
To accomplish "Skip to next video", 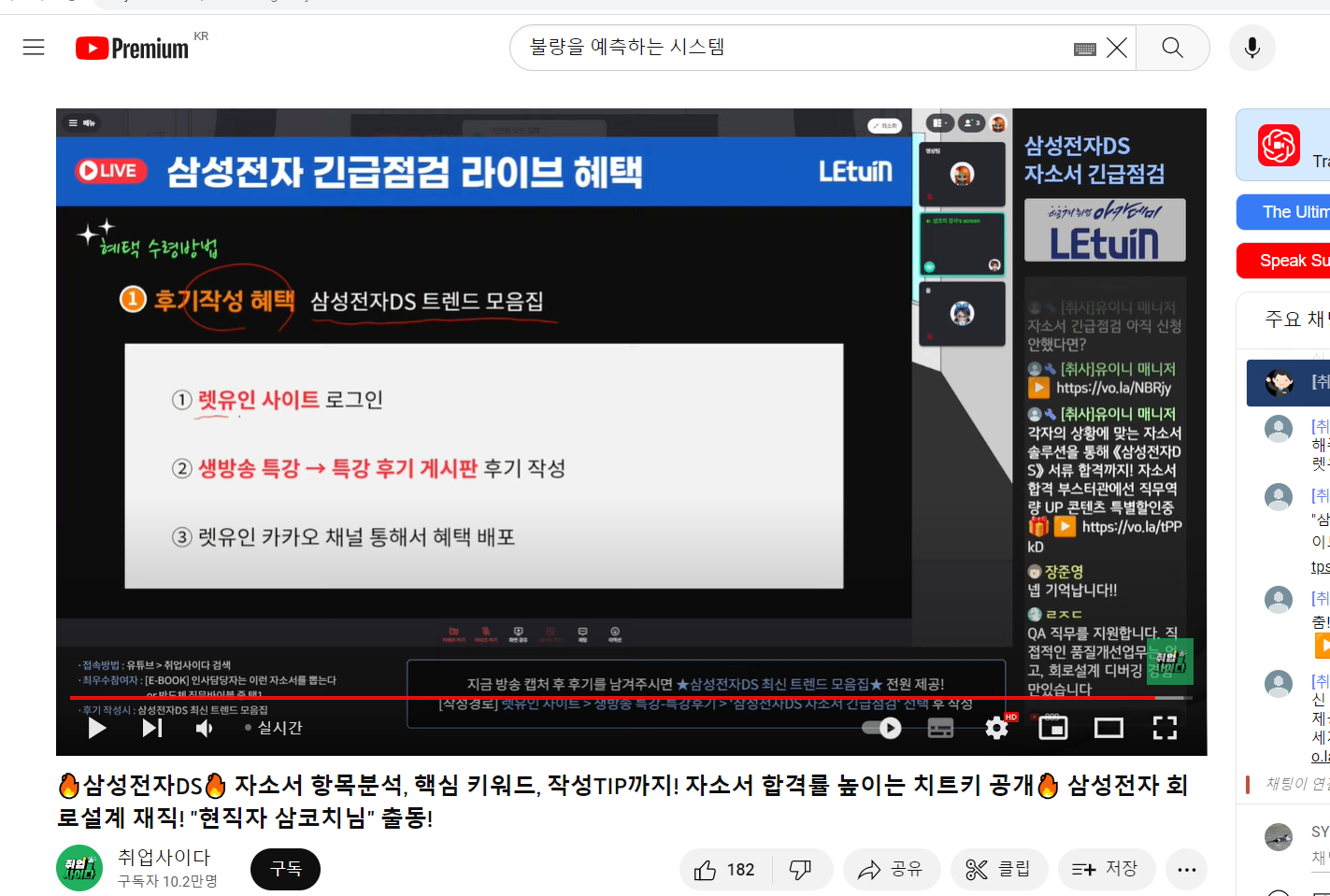I will coord(151,728).
